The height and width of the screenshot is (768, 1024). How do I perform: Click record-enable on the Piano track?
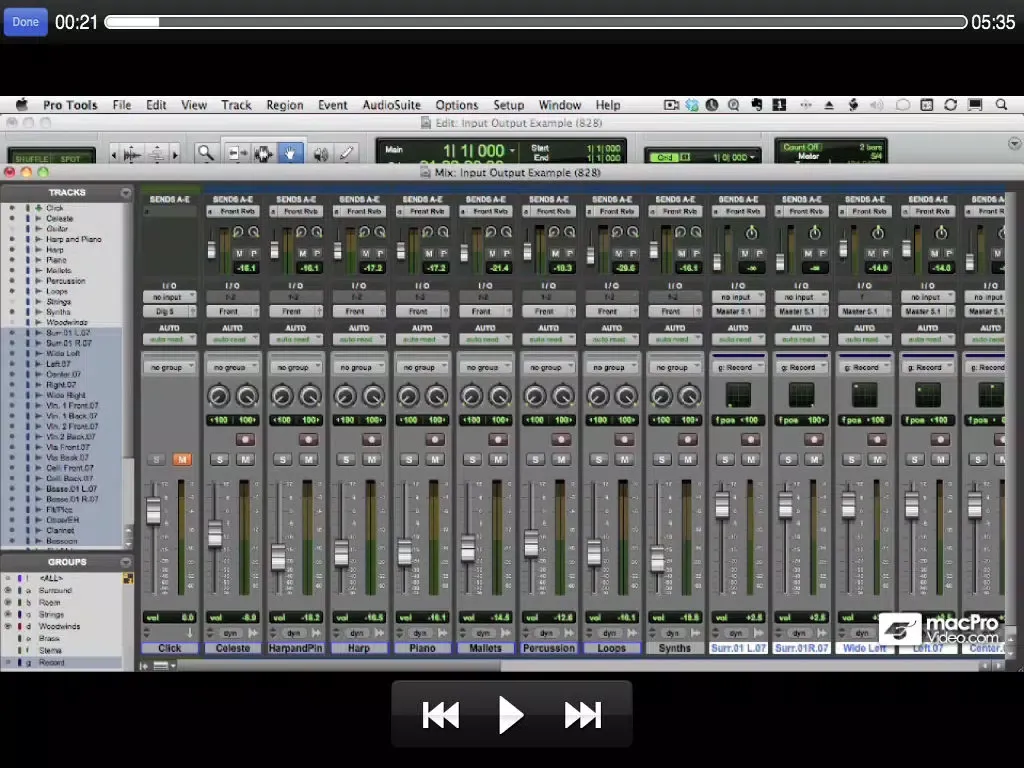[x=435, y=440]
